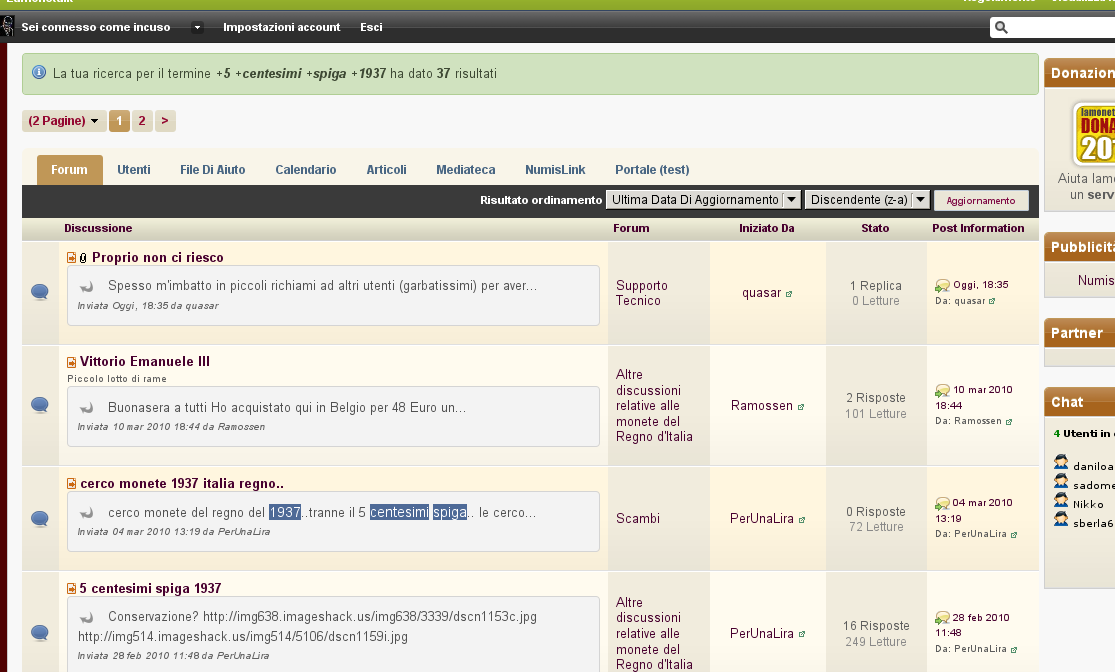1115x672 pixels.
Task: Expand the dropdown arrow beside 'Sei connesso come incuso'
Action: point(198,27)
